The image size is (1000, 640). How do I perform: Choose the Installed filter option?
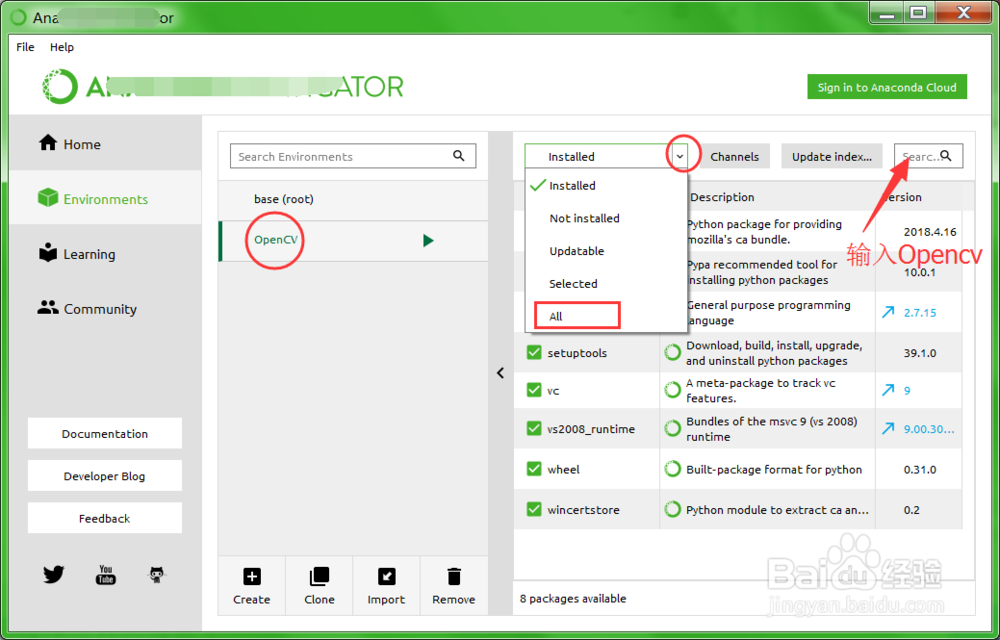click(606, 185)
